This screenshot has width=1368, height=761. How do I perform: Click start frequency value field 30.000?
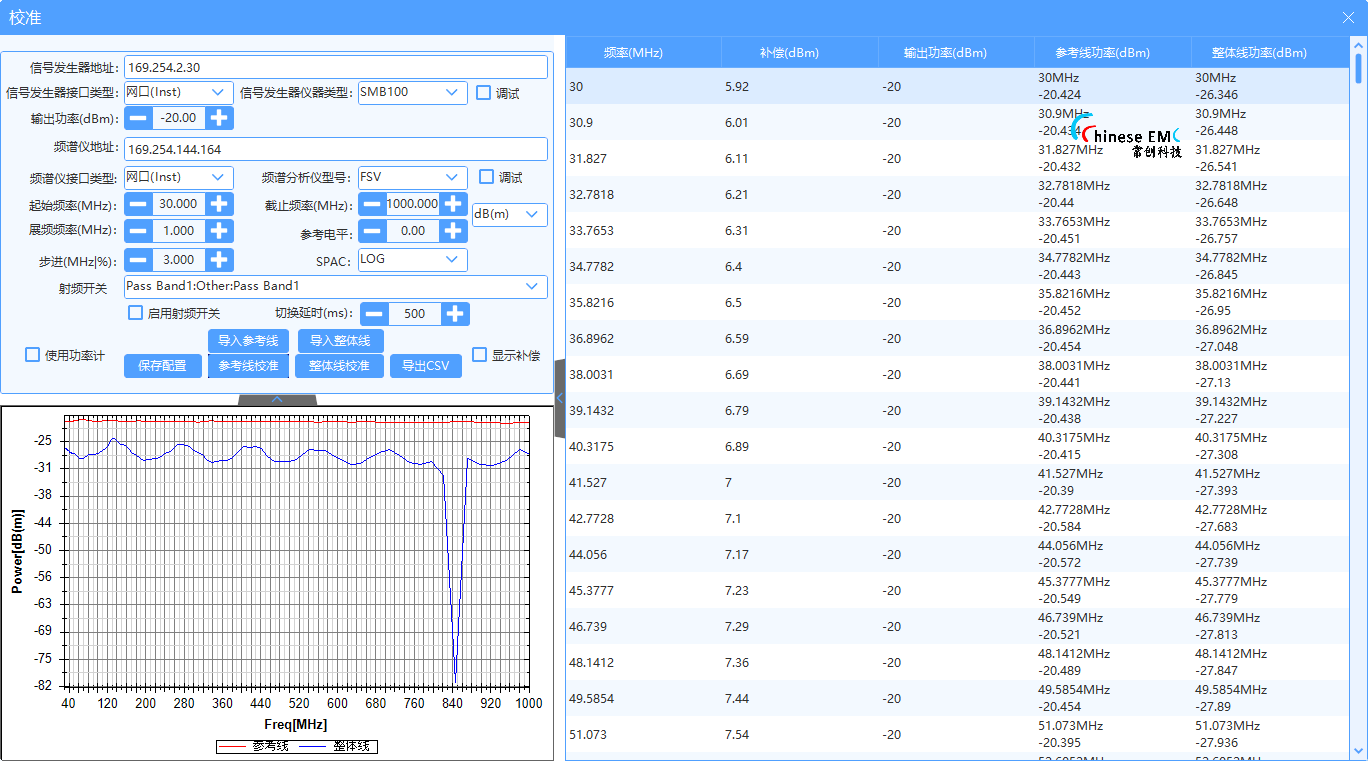[x=179, y=203]
